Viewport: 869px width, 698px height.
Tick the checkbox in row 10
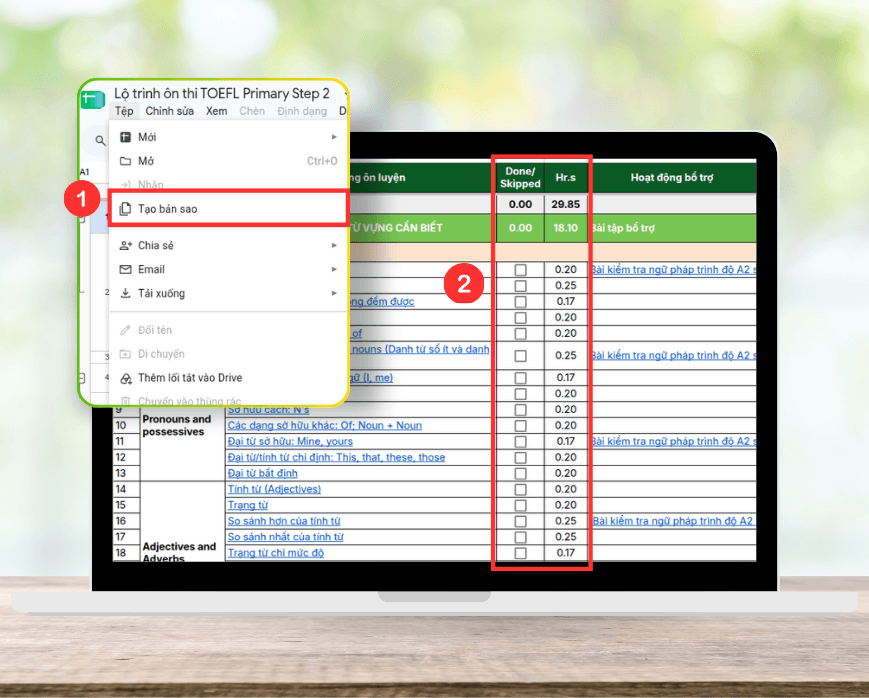pyautogui.click(x=520, y=426)
